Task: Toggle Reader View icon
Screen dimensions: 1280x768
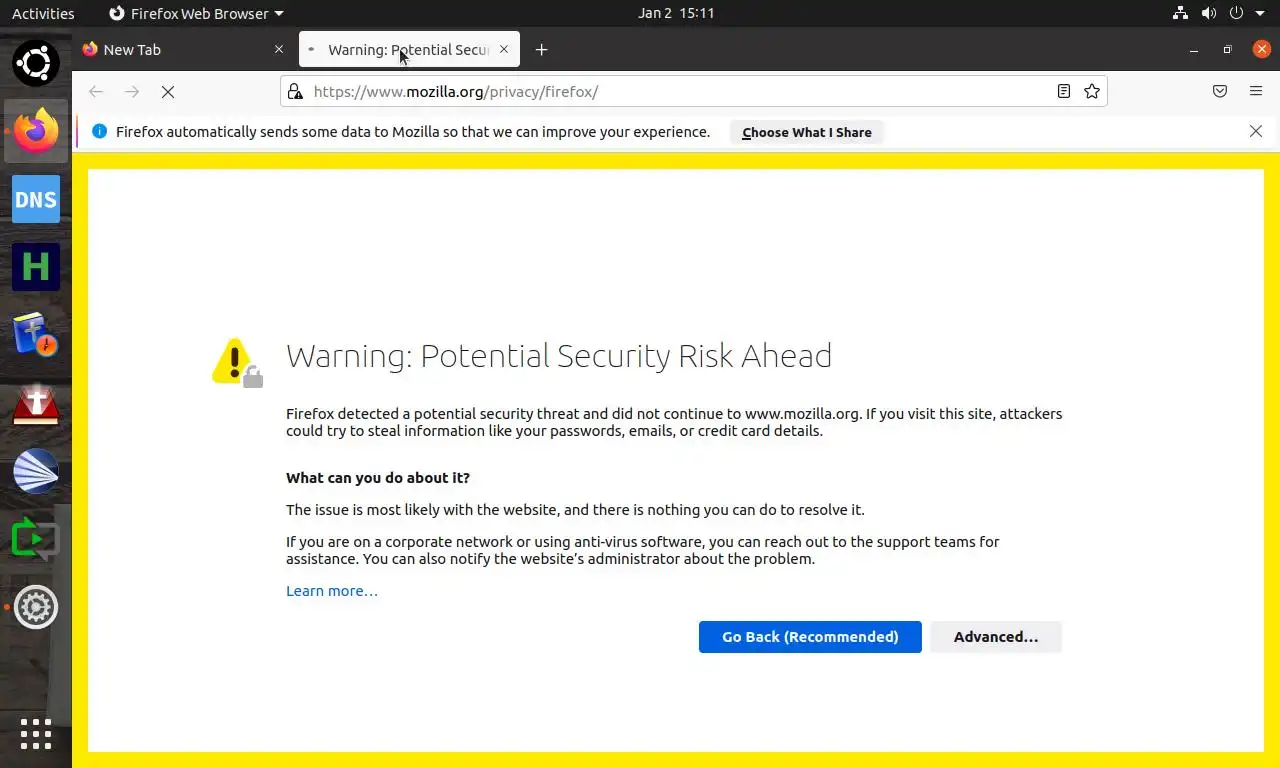Action: (x=1064, y=92)
